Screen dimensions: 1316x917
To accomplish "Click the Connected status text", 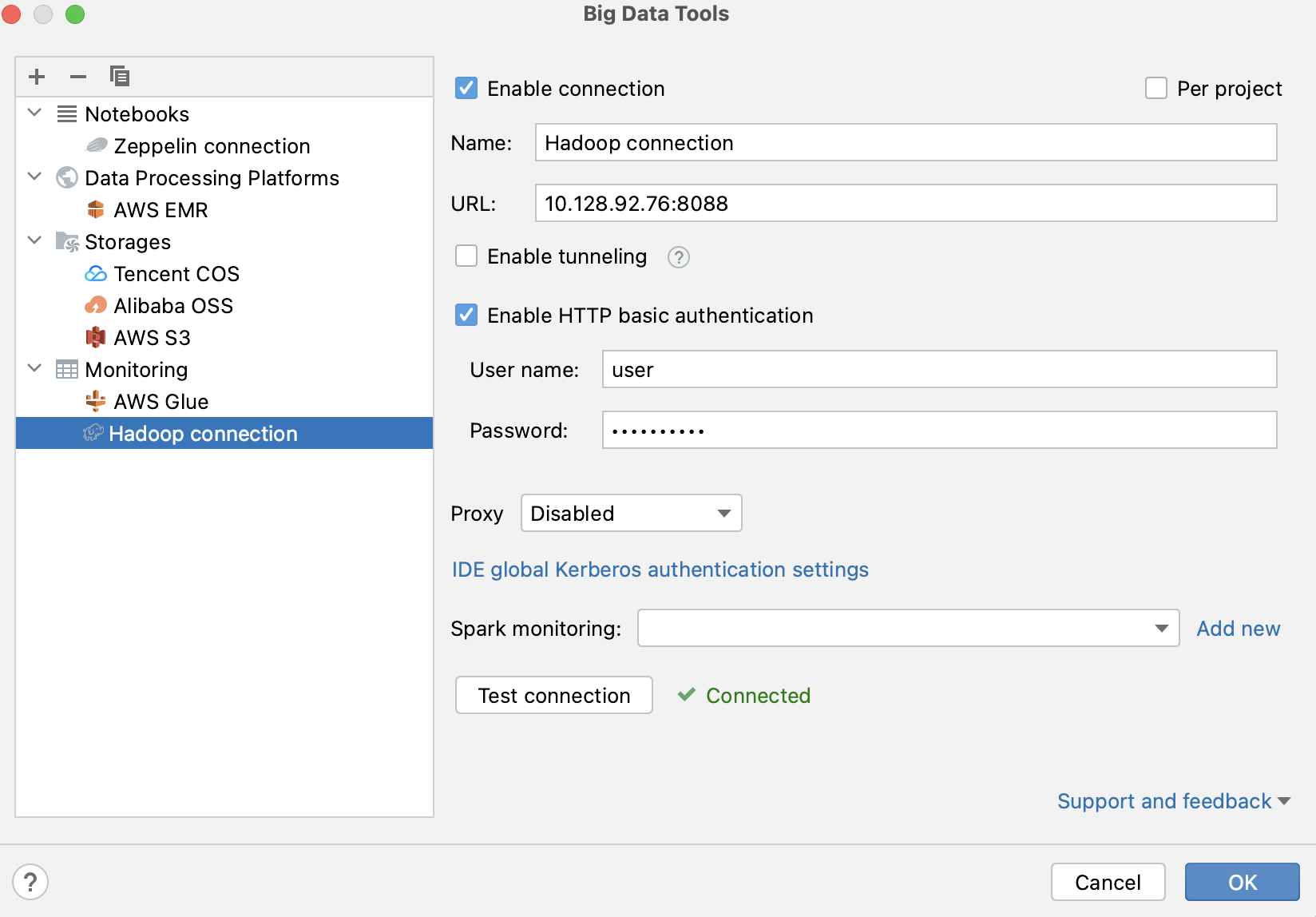I will tap(759, 696).
